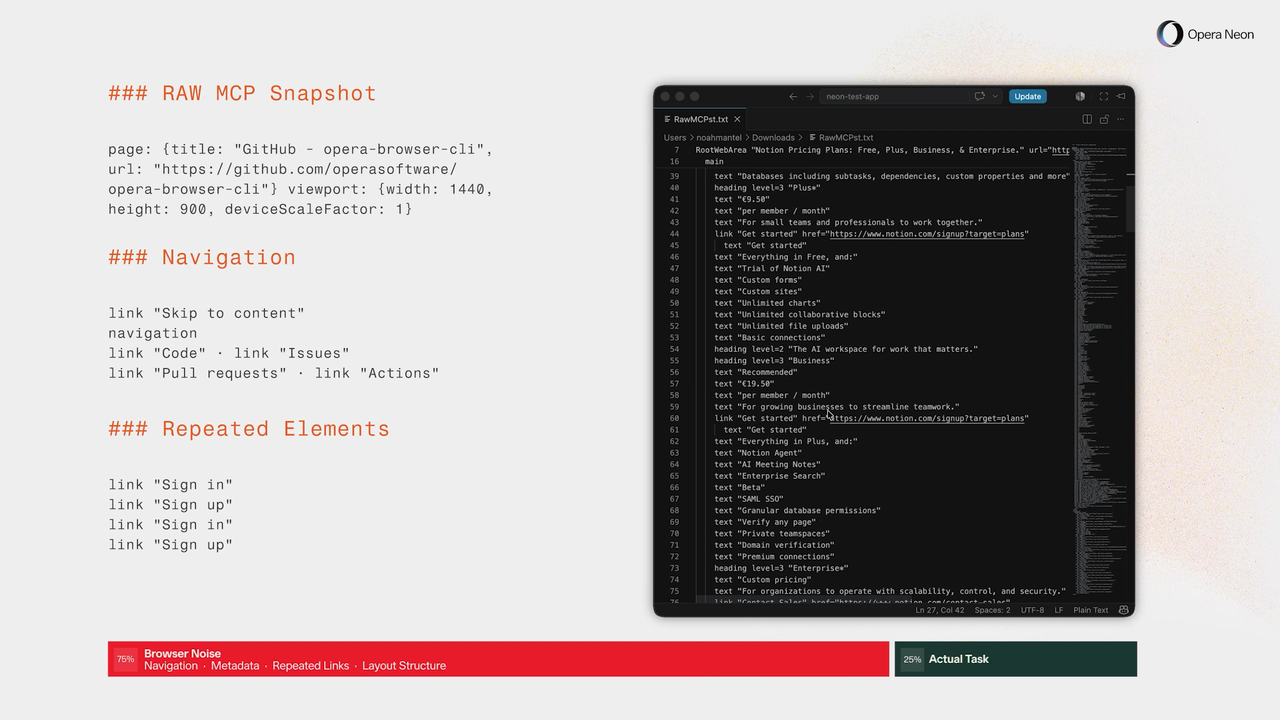This screenshot has height=720, width=1280.
Task: Select noahmantel in the breadcrumb path
Action: coord(718,138)
